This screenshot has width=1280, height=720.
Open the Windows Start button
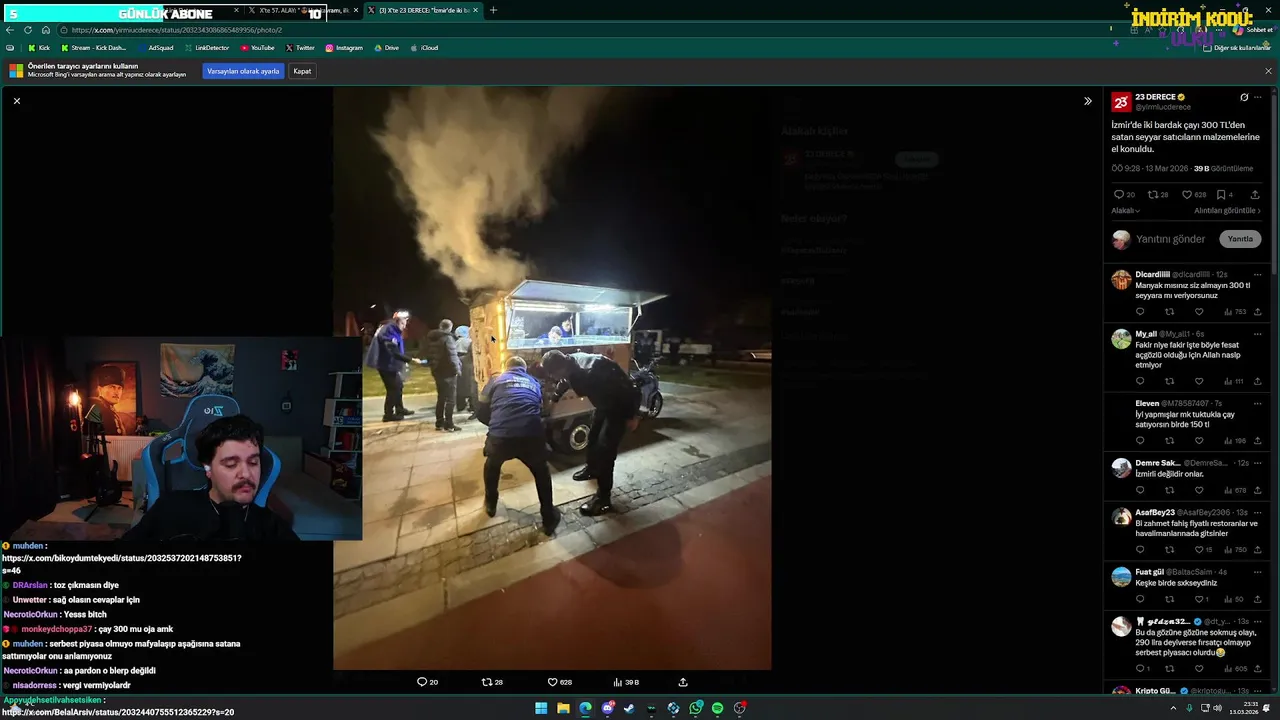[541, 708]
